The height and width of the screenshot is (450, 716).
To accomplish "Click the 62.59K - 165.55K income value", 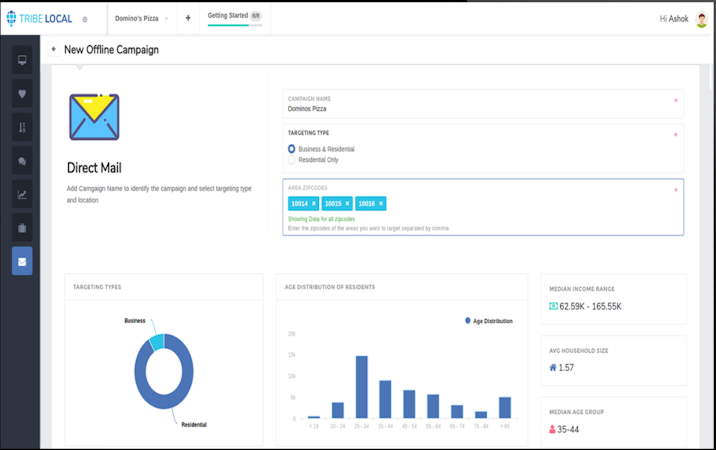I will 590,307.
